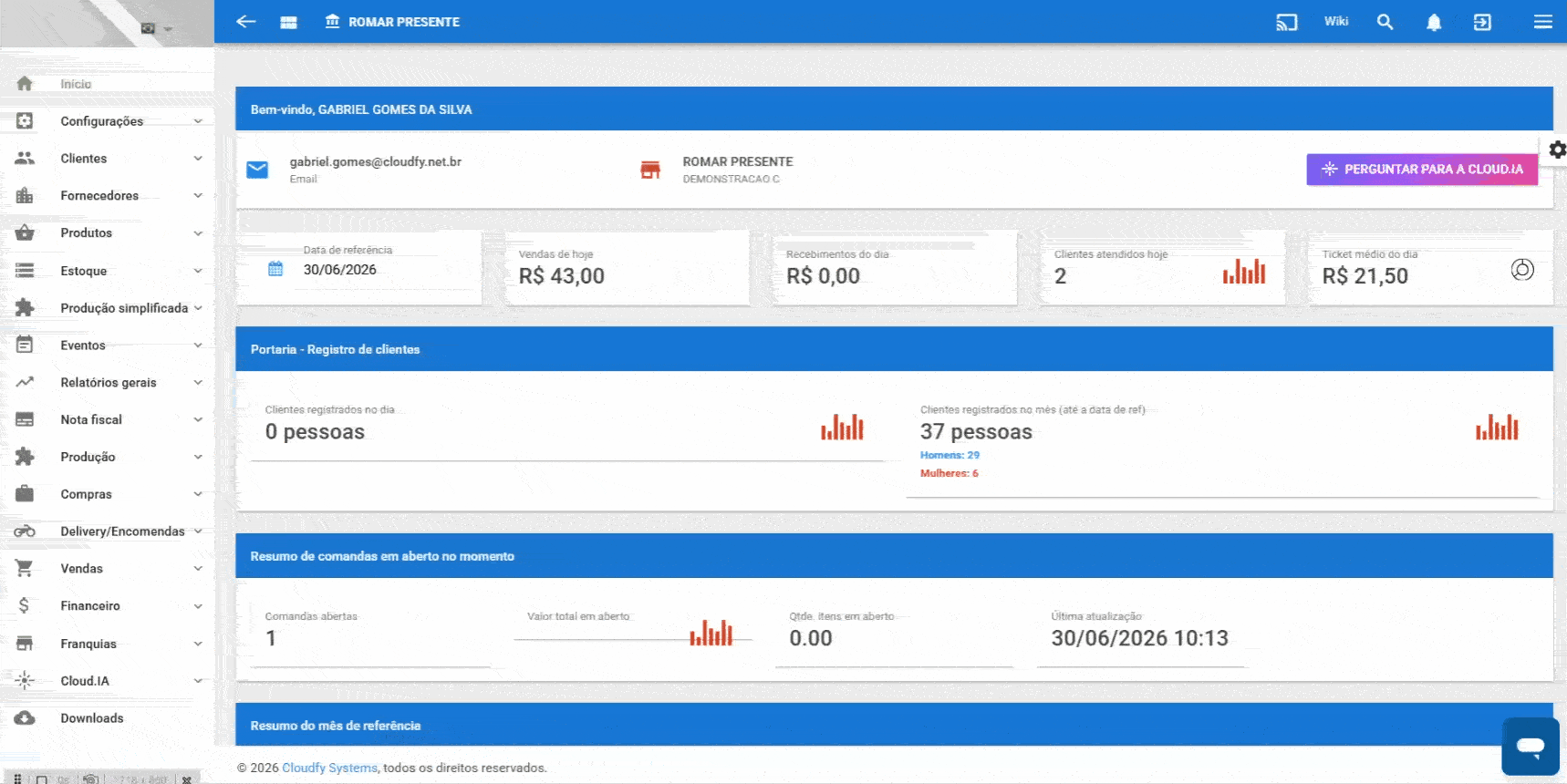Open the Financeiro sidebar item
Image resolution: width=1567 pixels, height=784 pixels.
[x=107, y=606]
